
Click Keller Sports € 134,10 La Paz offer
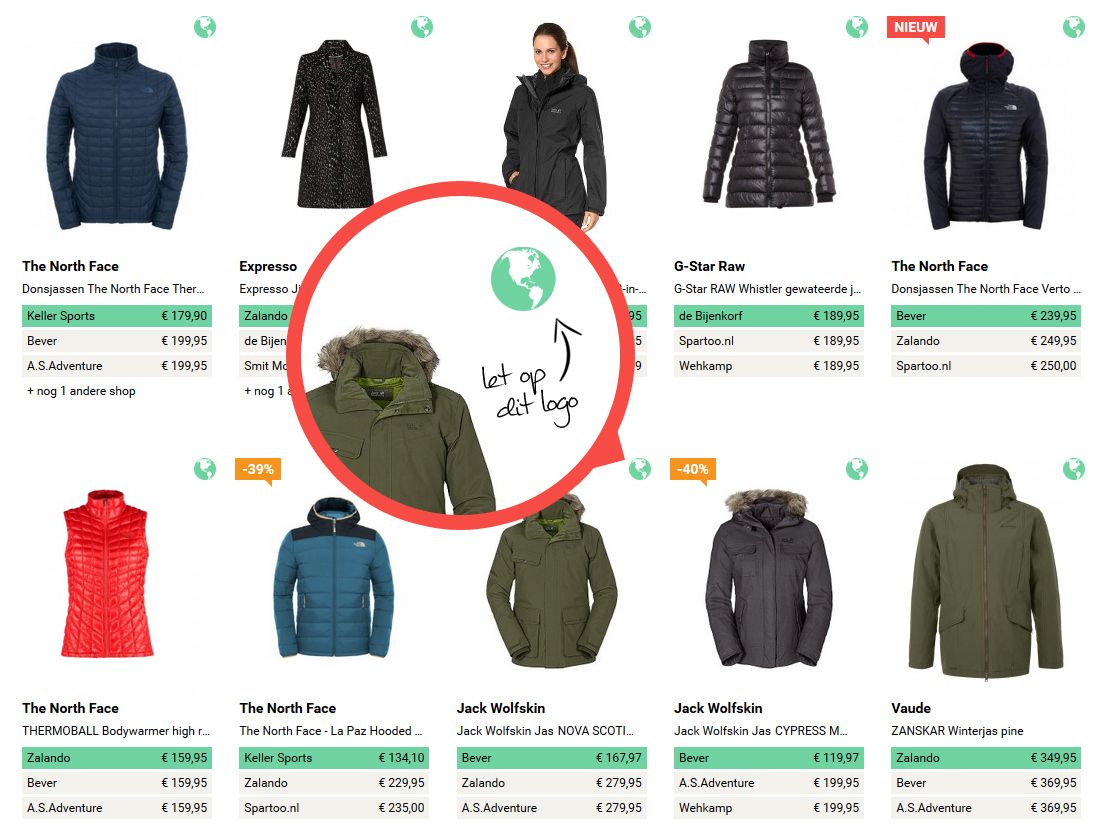(x=334, y=757)
